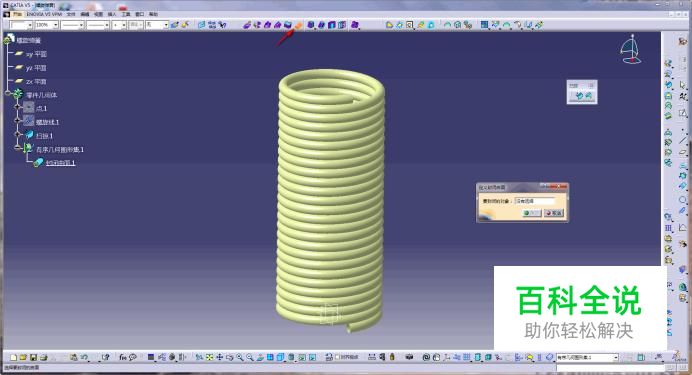
Task: Expand the 有序几何图形集.1 tree node
Action: pos(18,148)
